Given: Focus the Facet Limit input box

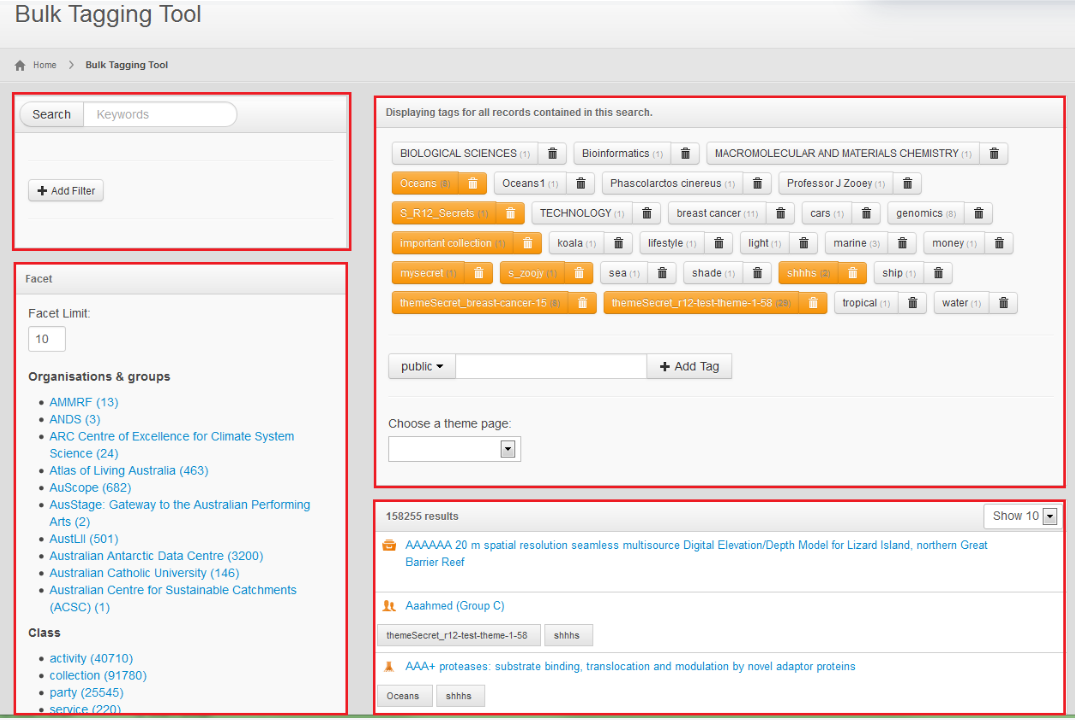Looking at the screenshot, I should pos(47,339).
